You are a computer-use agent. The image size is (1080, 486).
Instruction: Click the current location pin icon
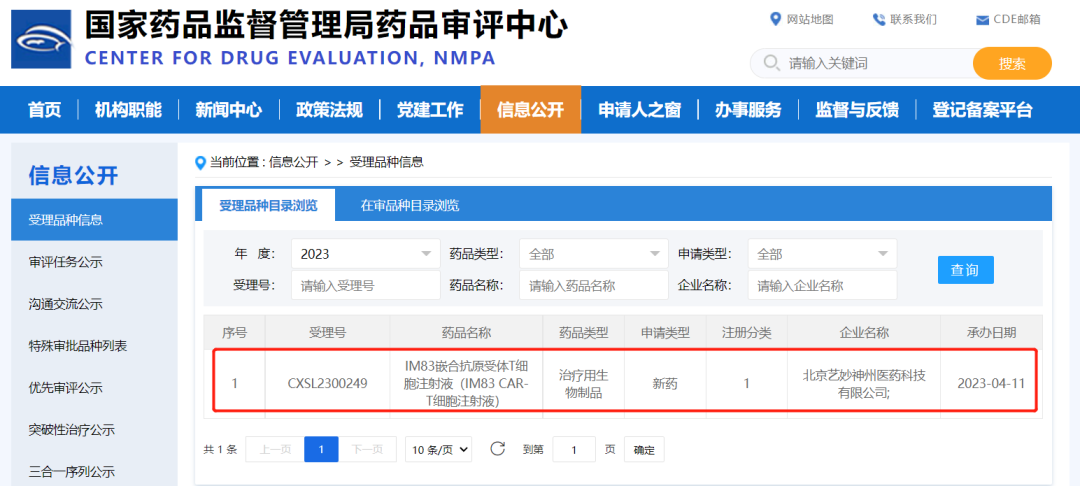tap(200, 163)
